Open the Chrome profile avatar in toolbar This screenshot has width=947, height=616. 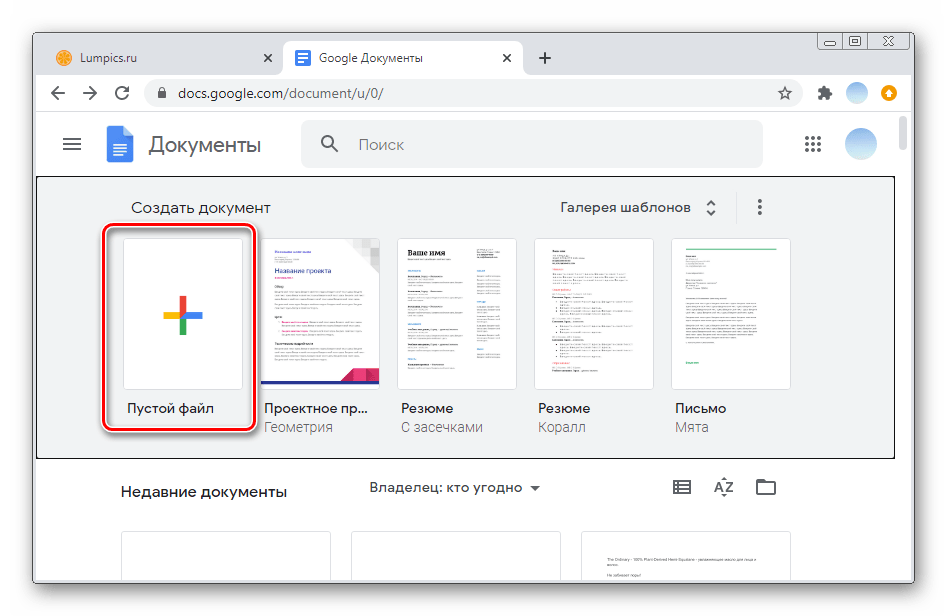point(856,93)
